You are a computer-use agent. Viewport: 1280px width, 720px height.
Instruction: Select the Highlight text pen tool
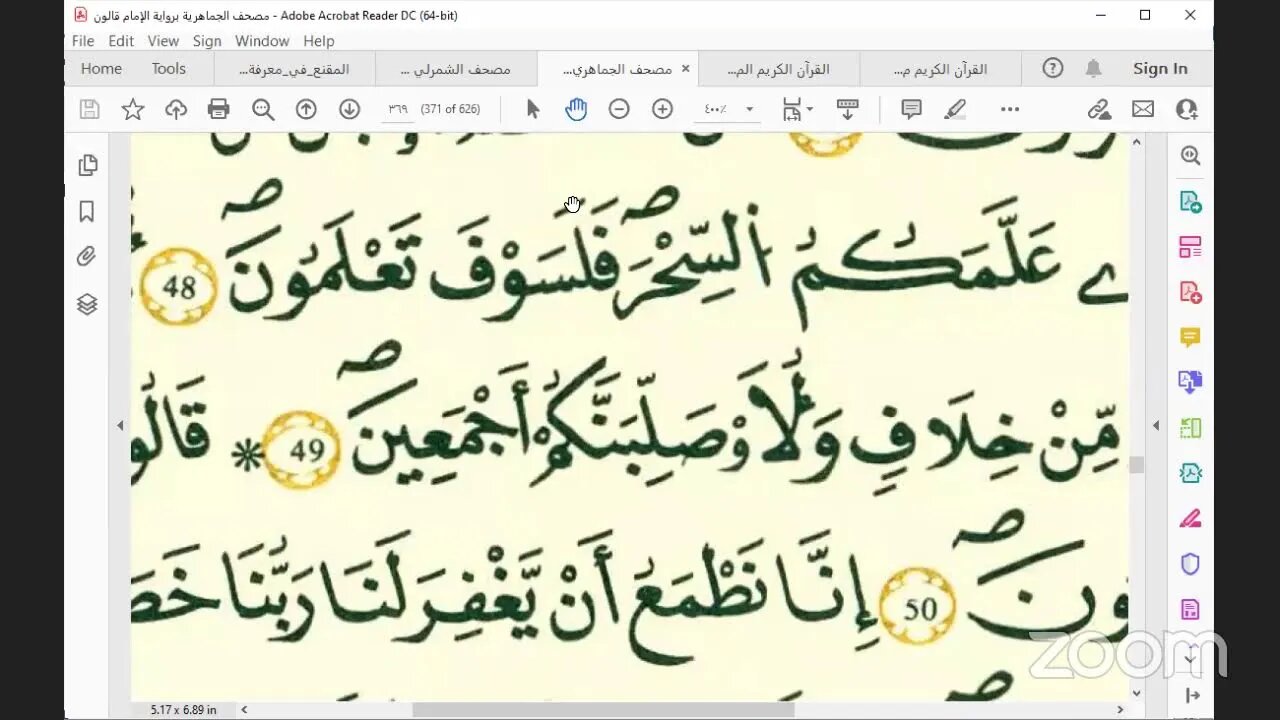(955, 109)
